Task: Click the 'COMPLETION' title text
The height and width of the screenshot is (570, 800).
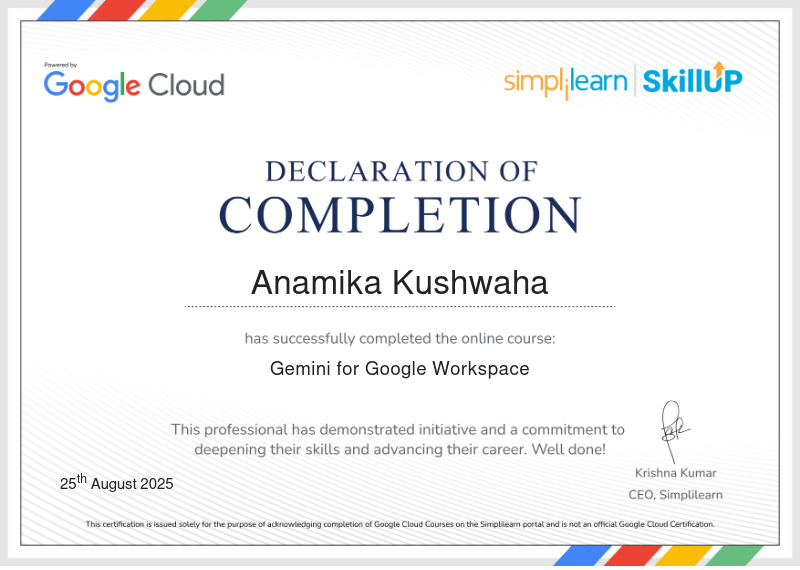Action: click(401, 215)
